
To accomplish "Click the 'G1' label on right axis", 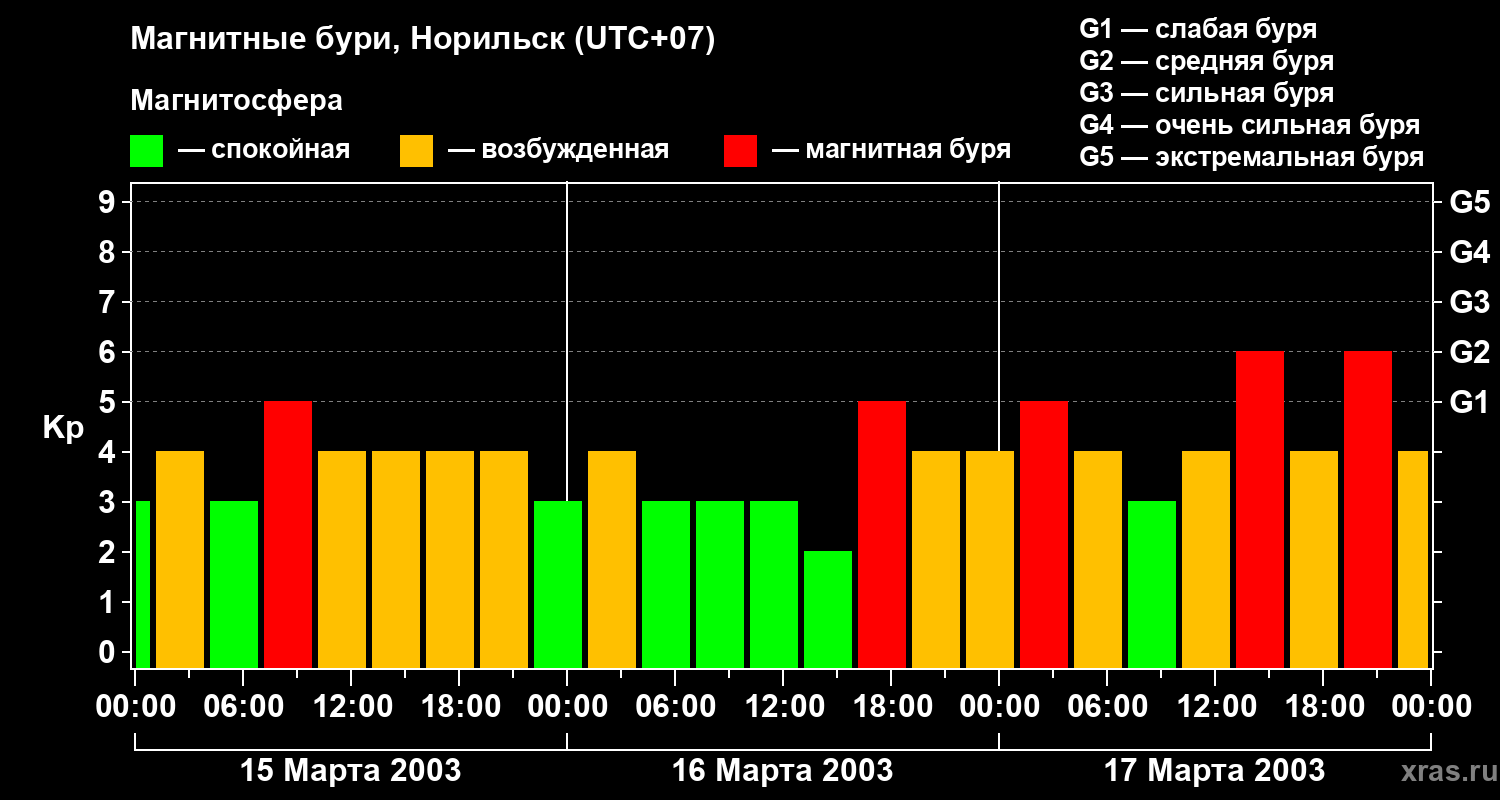I will point(1469,402).
